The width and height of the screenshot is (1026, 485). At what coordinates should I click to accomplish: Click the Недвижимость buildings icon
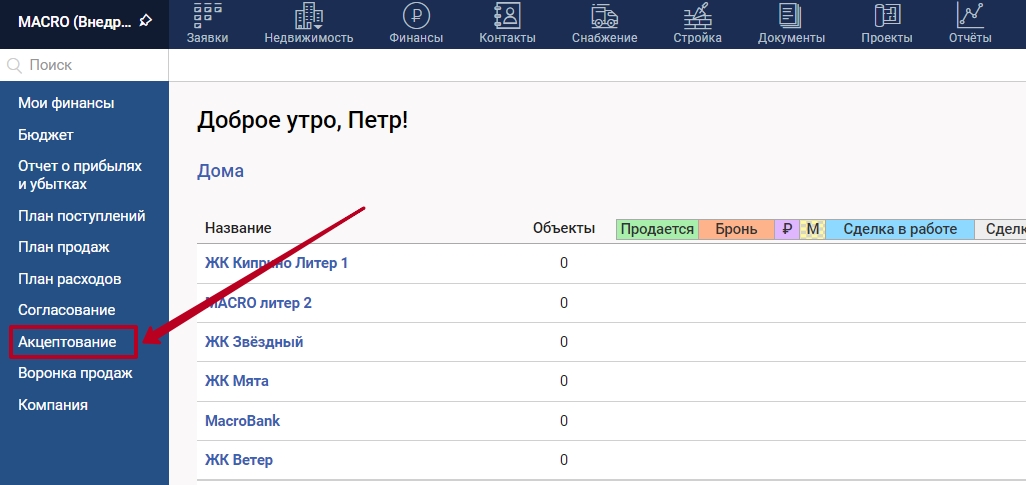(309, 16)
